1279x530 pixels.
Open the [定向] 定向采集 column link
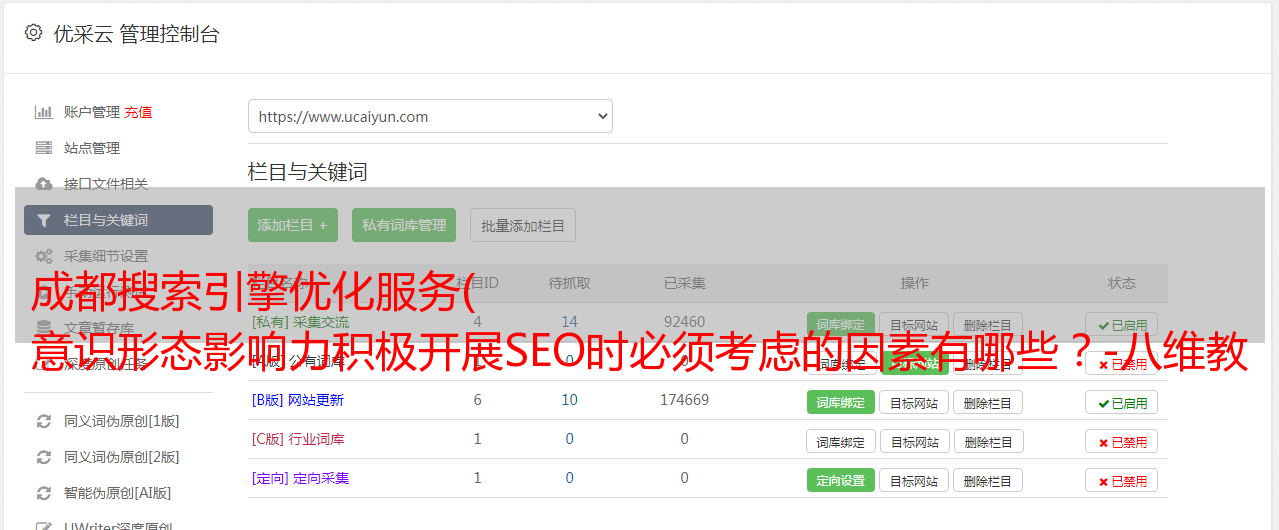(x=301, y=478)
